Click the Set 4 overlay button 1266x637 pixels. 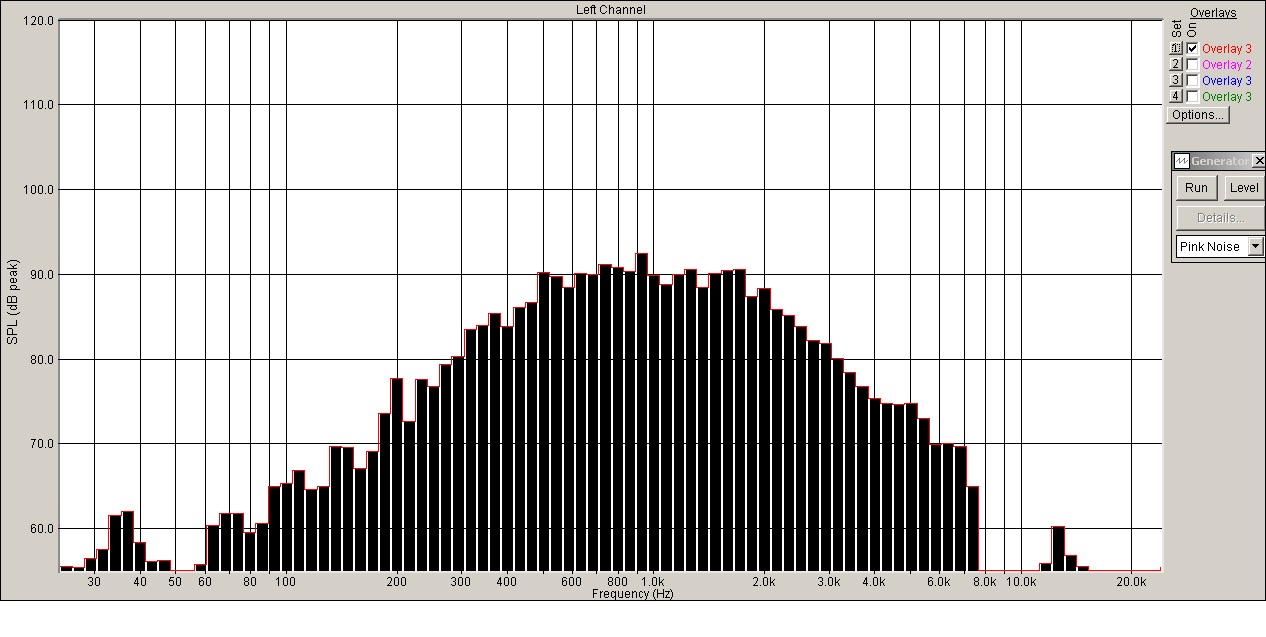coord(1176,96)
